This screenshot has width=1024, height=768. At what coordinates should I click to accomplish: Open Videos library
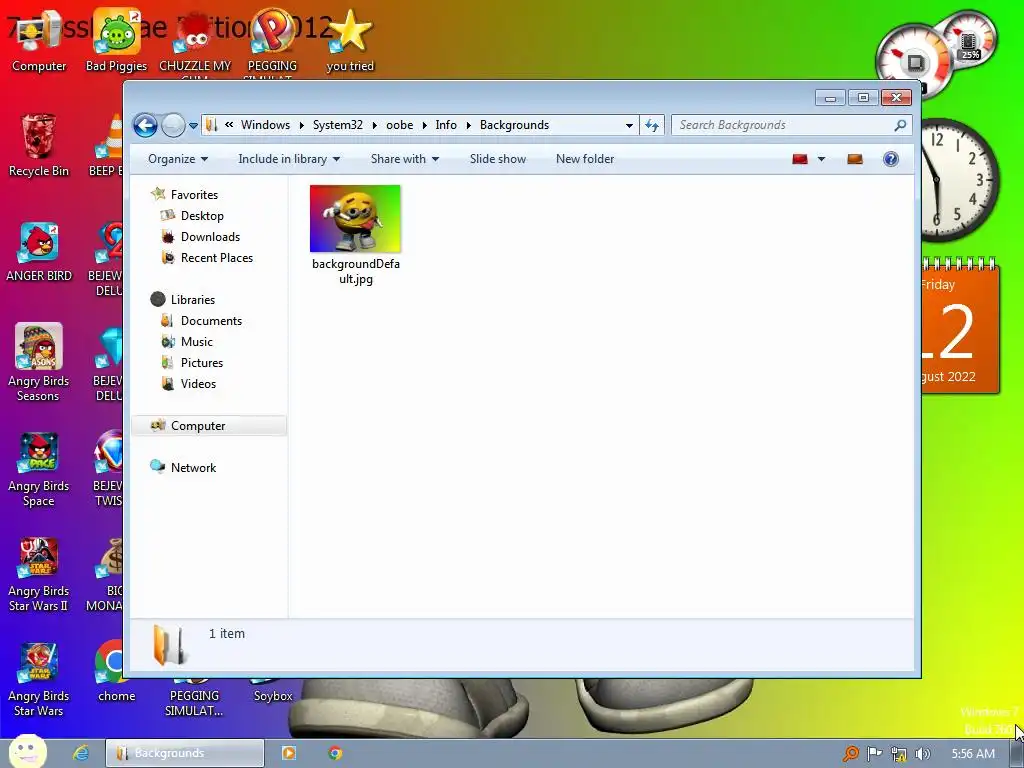click(198, 383)
